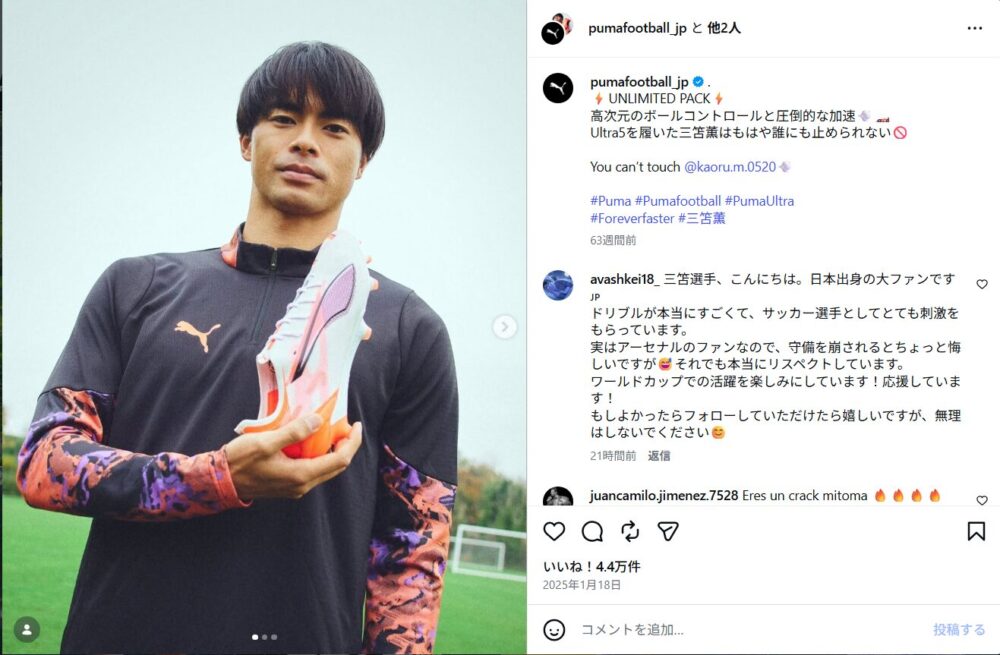The image size is (1000, 655).
Task: Open avashkei18_ commenter avatar
Action: (557, 285)
